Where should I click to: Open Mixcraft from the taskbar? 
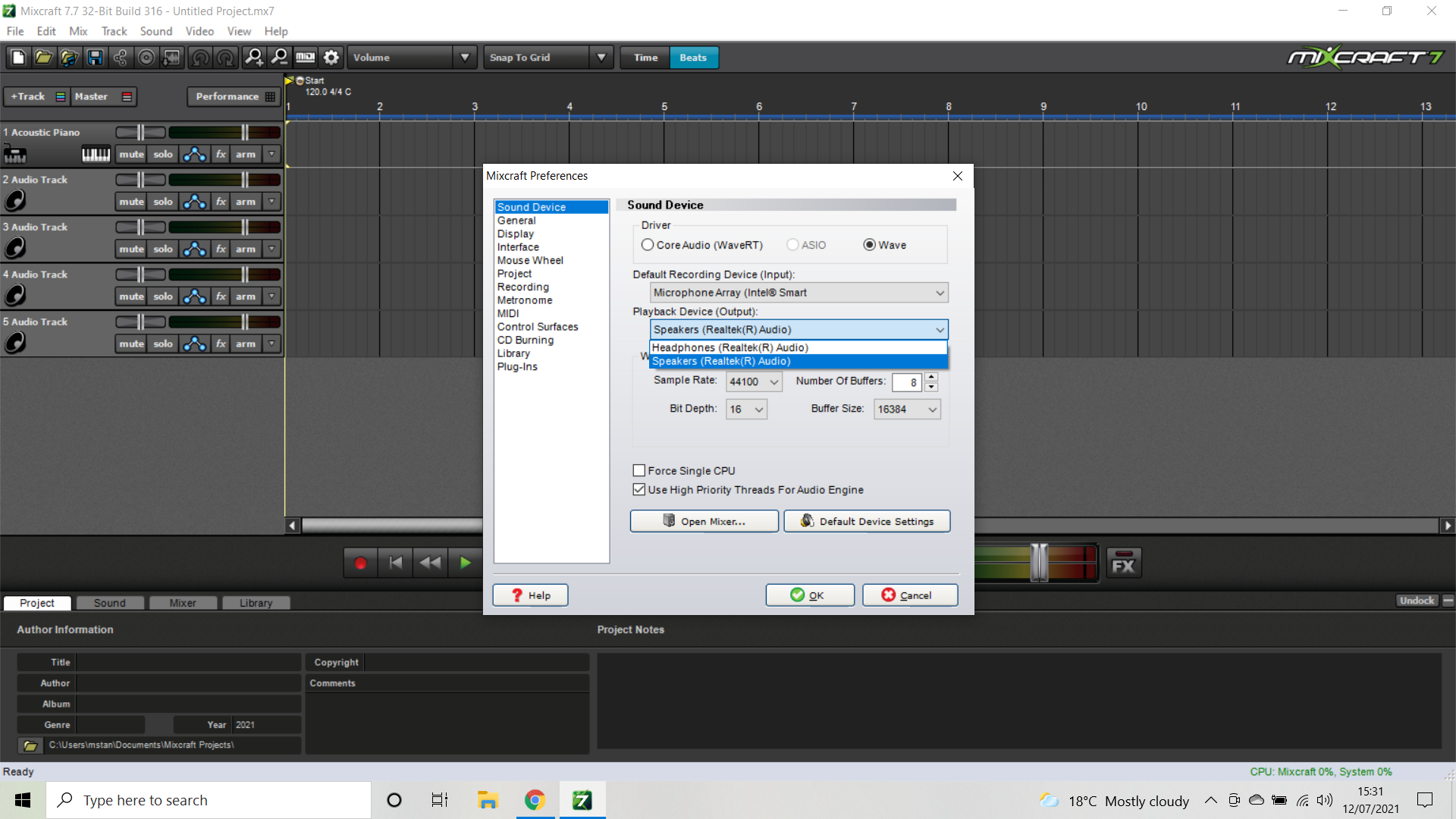point(582,800)
